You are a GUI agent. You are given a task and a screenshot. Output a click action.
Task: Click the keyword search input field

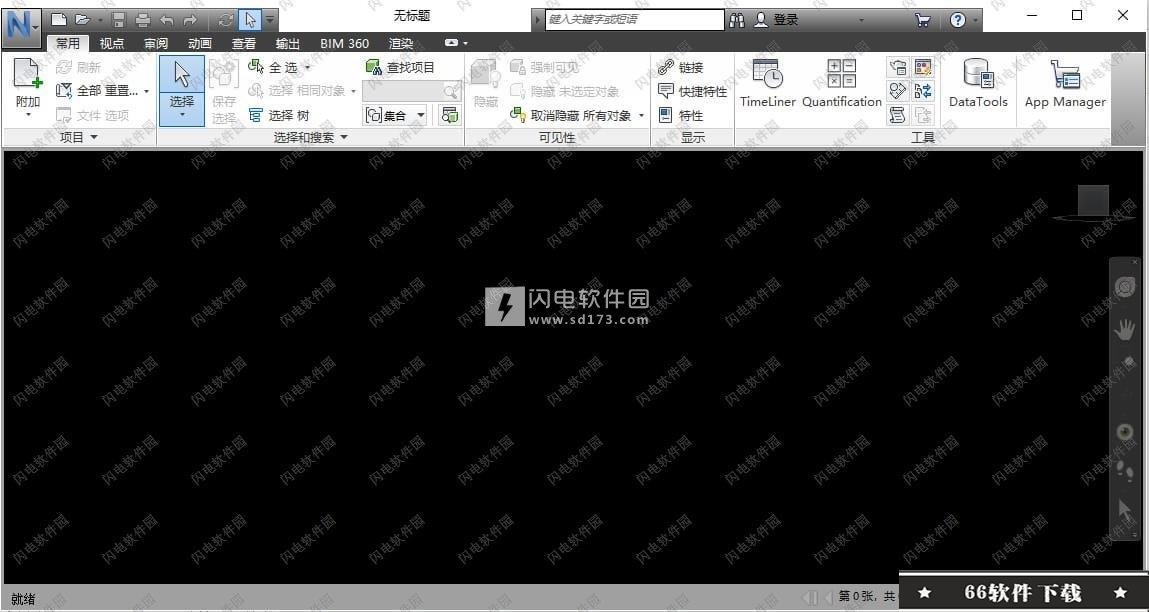[635, 20]
